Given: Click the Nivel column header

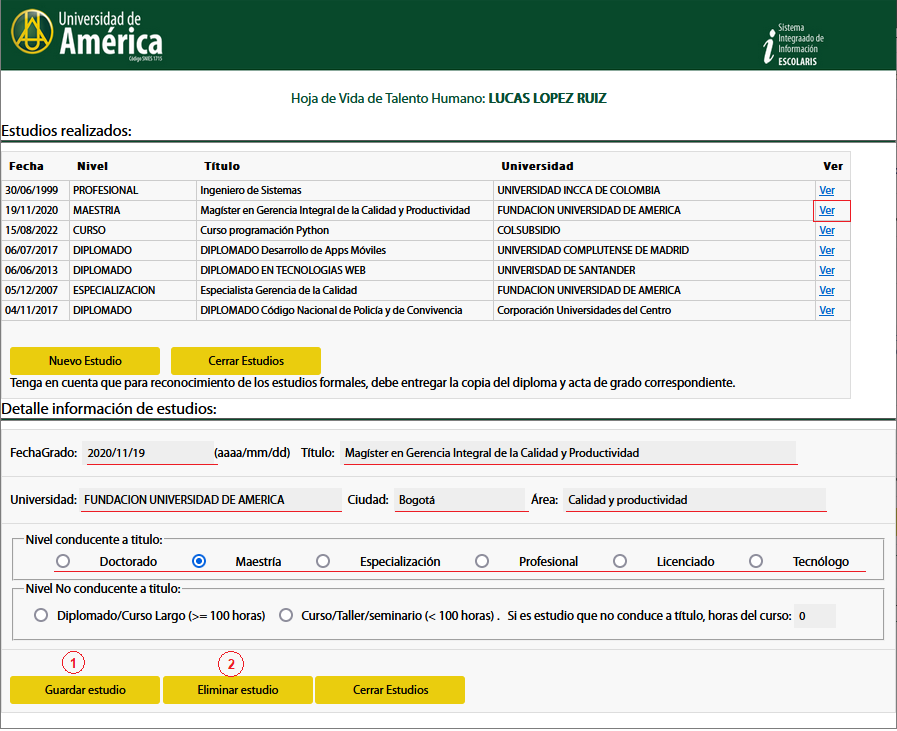Looking at the screenshot, I should click(93, 166).
